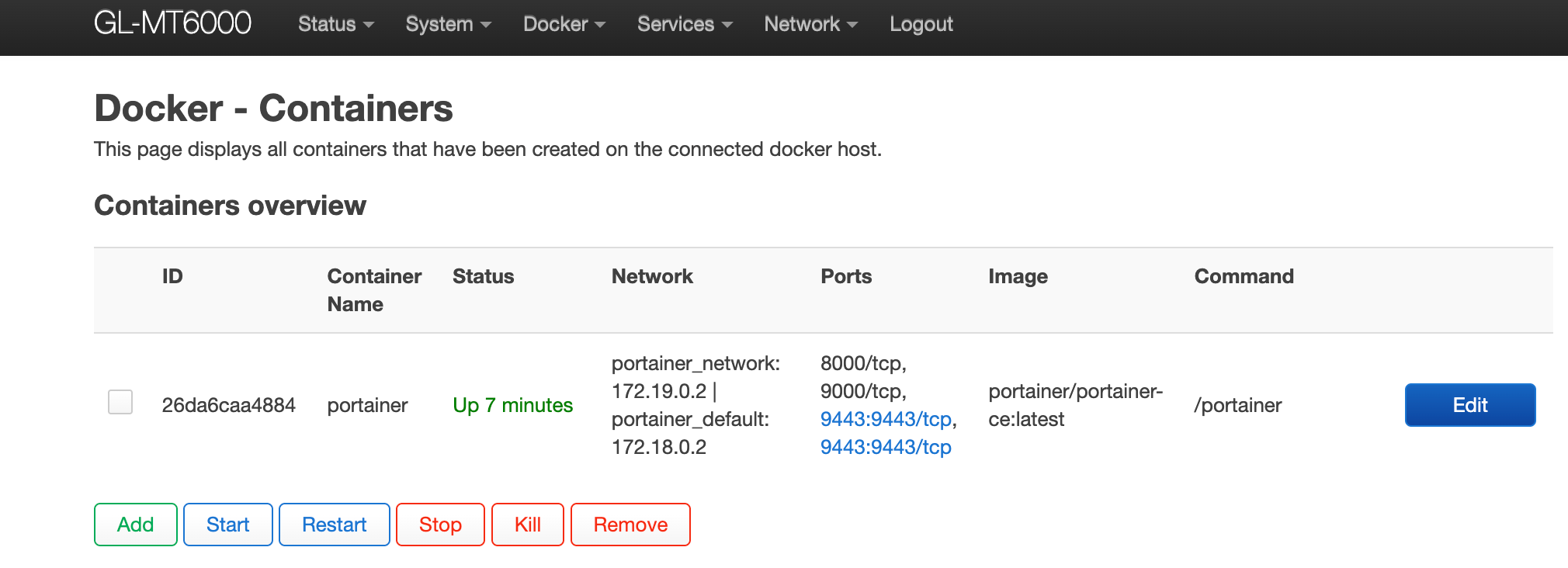Viewport: 1568px width, 568px height.
Task: Hit the Stop container button
Action: (440, 525)
